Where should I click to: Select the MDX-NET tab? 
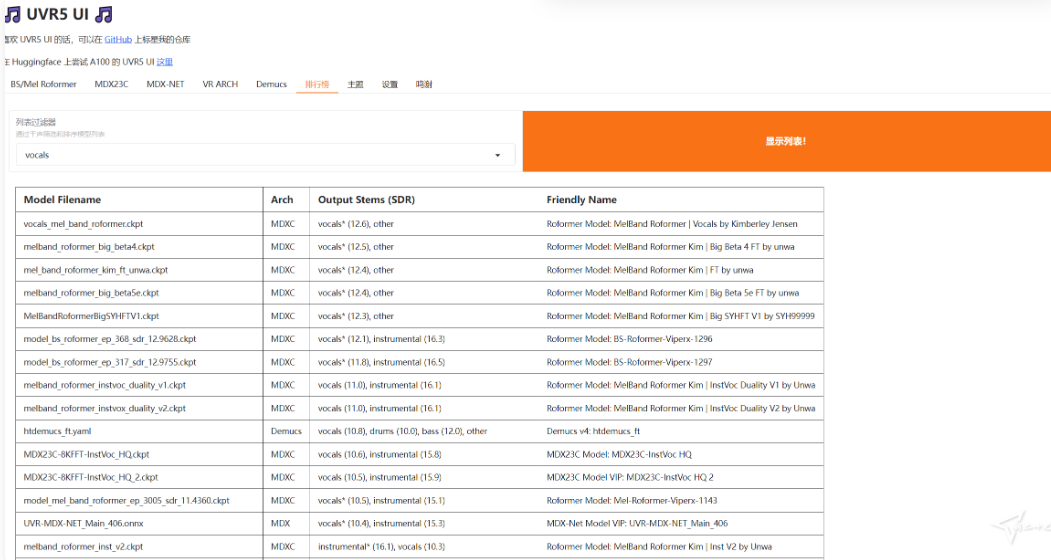click(165, 85)
